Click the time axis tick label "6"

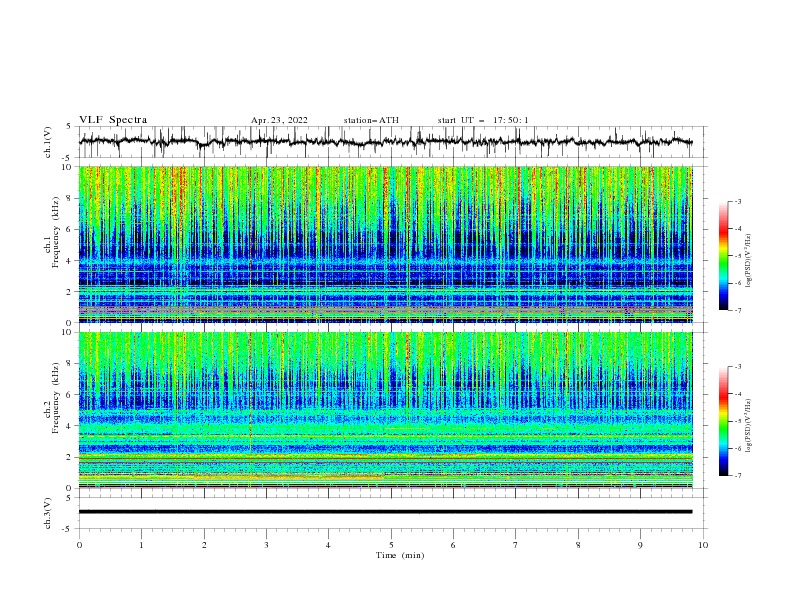pos(453,545)
